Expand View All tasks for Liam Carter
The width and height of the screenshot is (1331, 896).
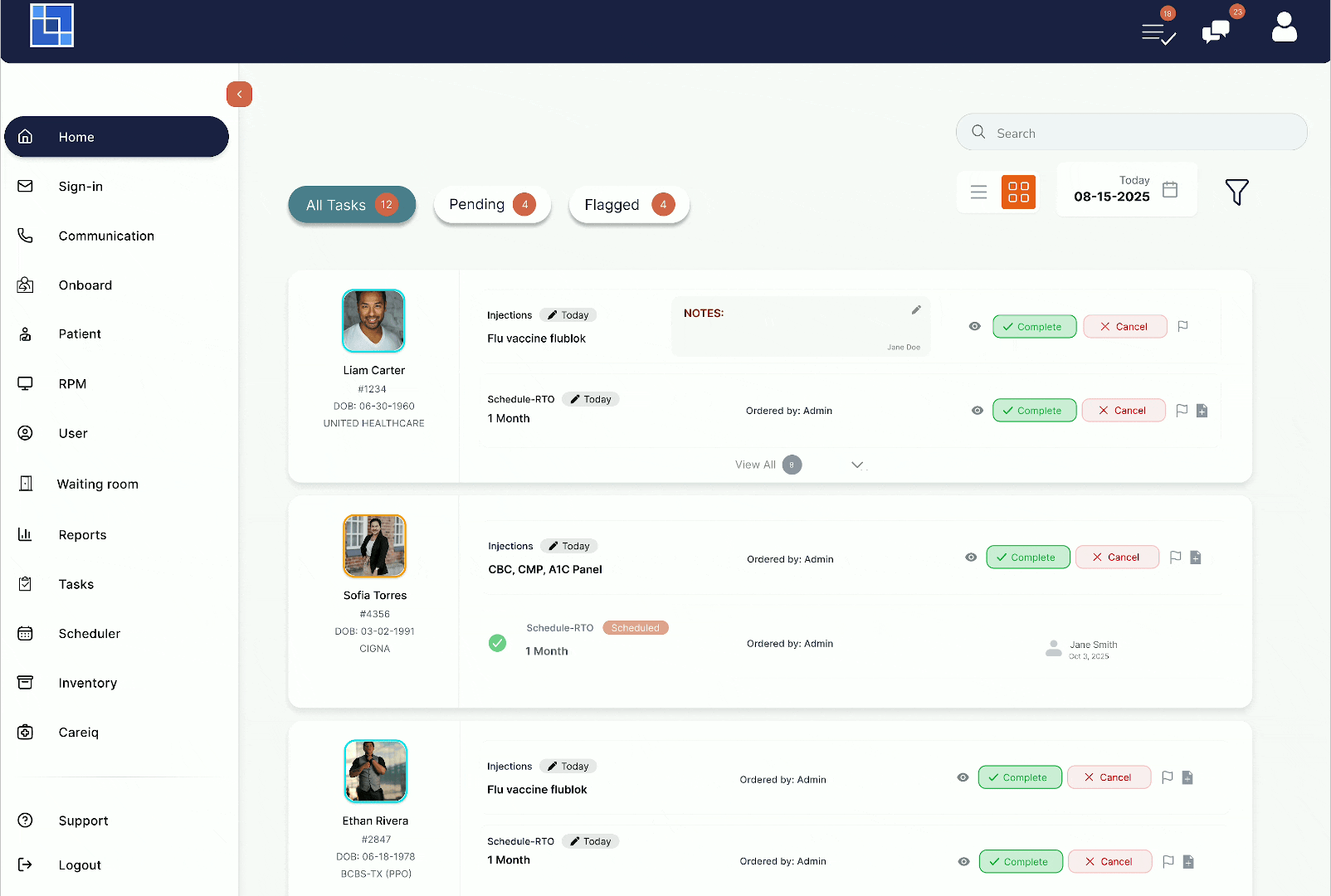pyautogui.click(x=765, y=465)
